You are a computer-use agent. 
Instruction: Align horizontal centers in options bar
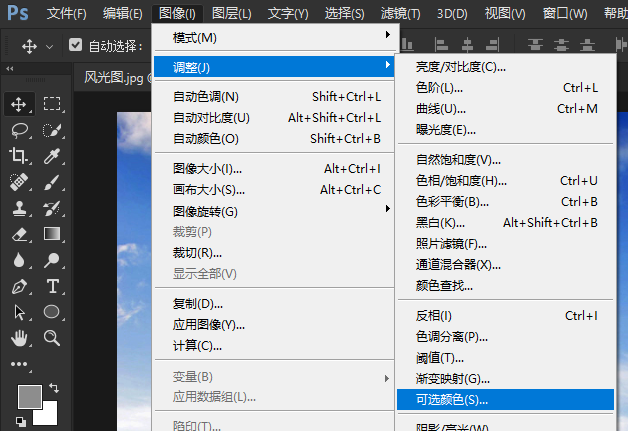pos(467,45)
